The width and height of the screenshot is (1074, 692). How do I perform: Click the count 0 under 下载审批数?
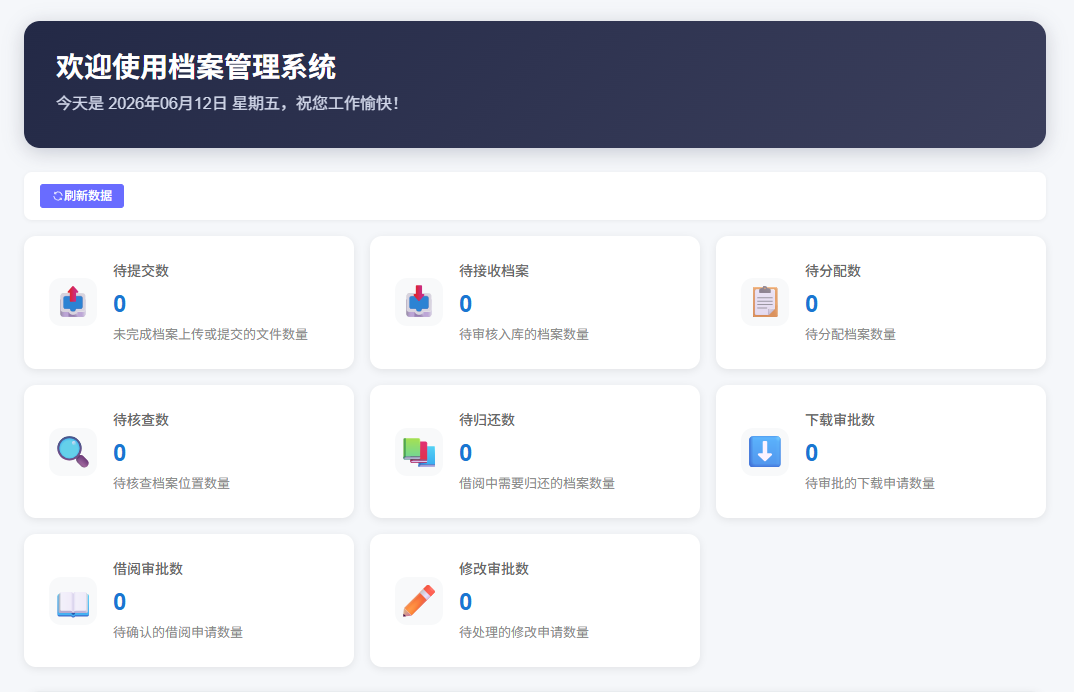pyautogui.click(x=811, y=453)
